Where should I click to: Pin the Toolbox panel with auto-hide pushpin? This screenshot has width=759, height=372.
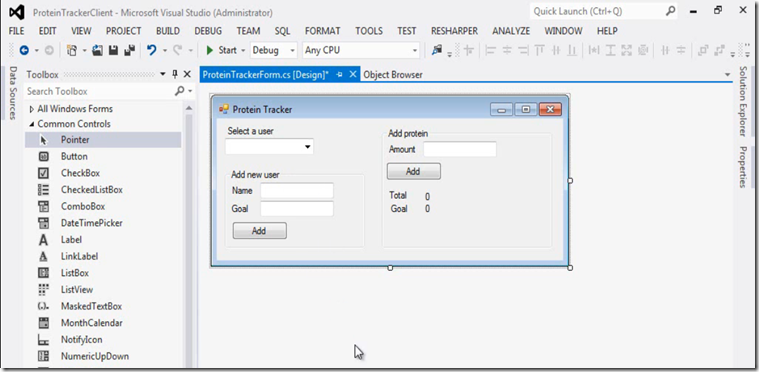175,74
